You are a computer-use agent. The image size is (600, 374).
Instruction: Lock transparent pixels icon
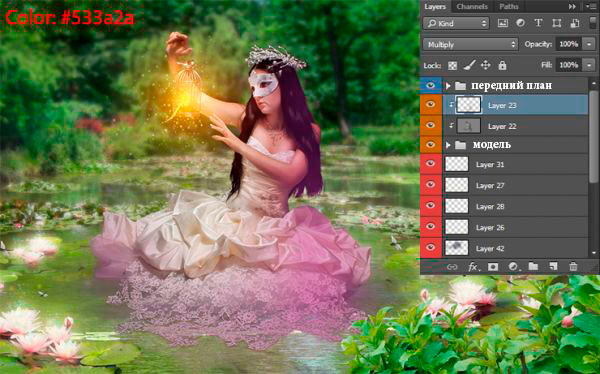[452, 65]
